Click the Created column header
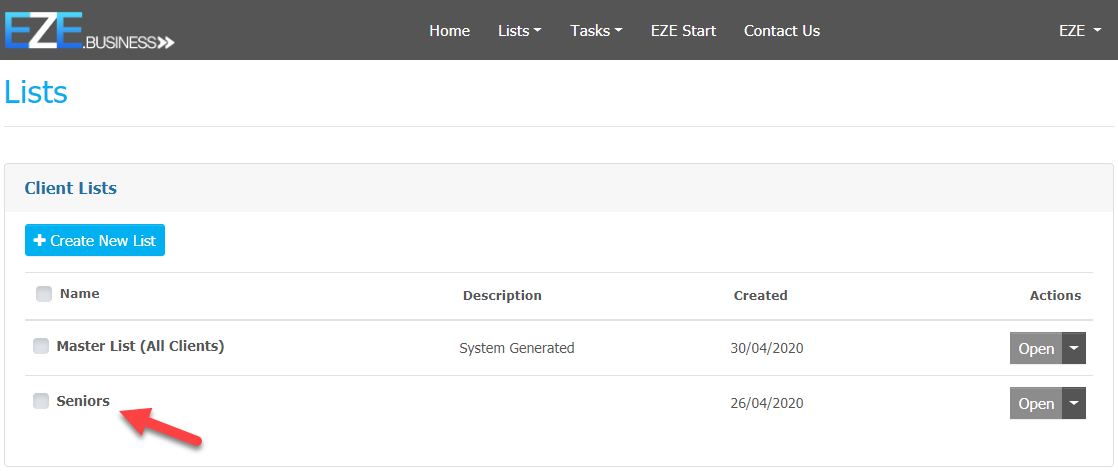The width and height of the screenshot is (1118, 471). pos(760,295)
